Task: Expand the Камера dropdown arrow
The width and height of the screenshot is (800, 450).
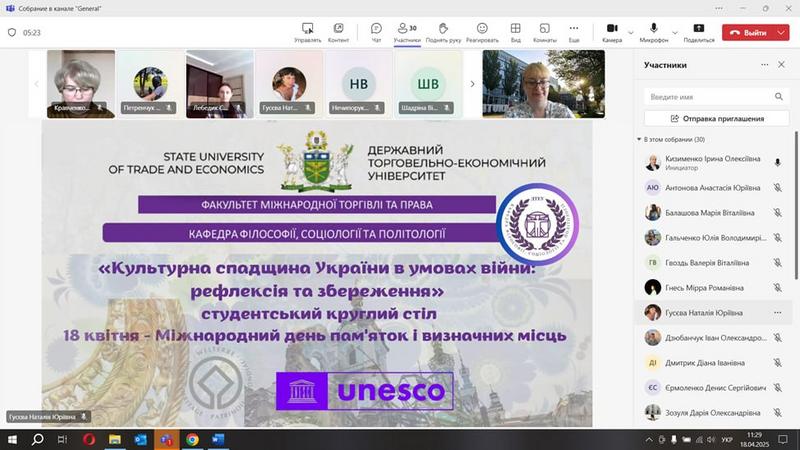Action: 631,33
